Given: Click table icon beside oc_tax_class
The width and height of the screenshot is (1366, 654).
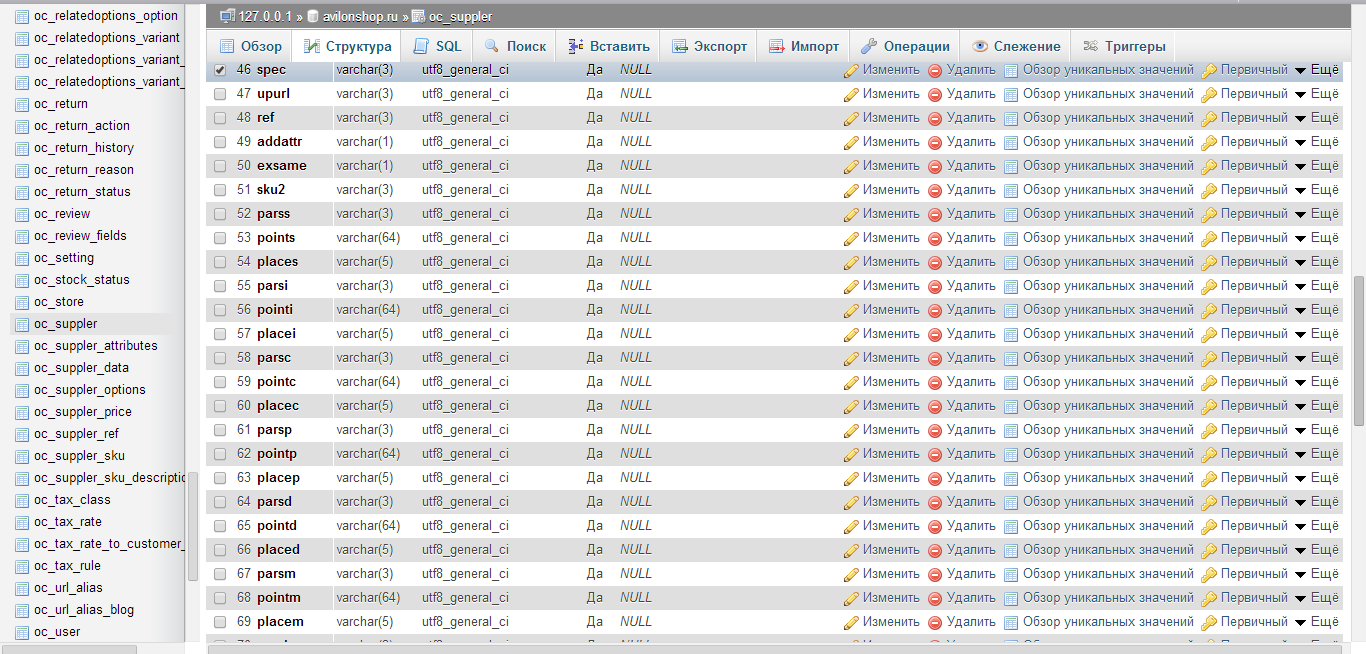Looking at the screenshot, I should pyautogui.click(x=22, y=500).
